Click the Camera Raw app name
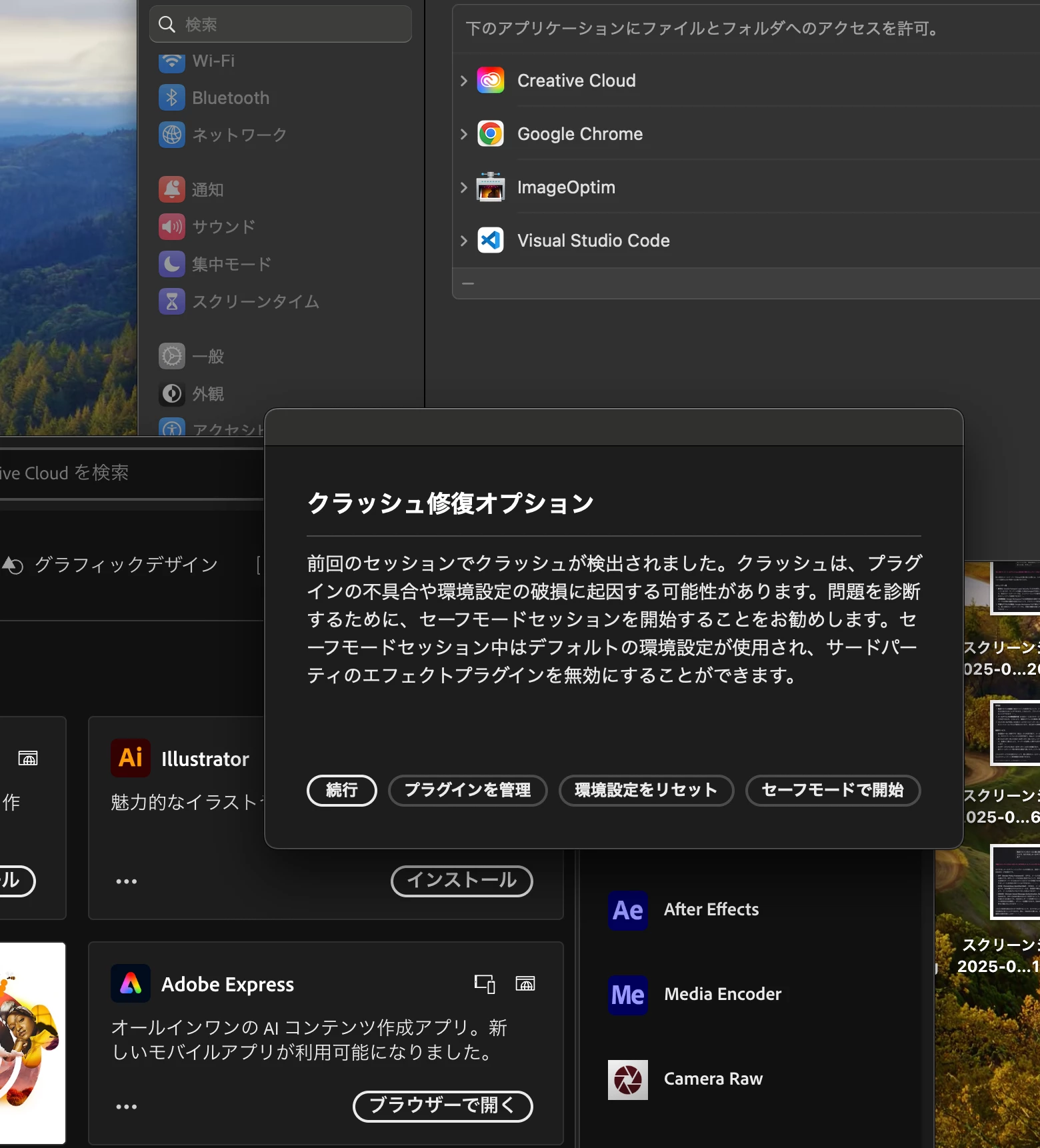1040x1148 pixels. click(x=713, y=1079)
